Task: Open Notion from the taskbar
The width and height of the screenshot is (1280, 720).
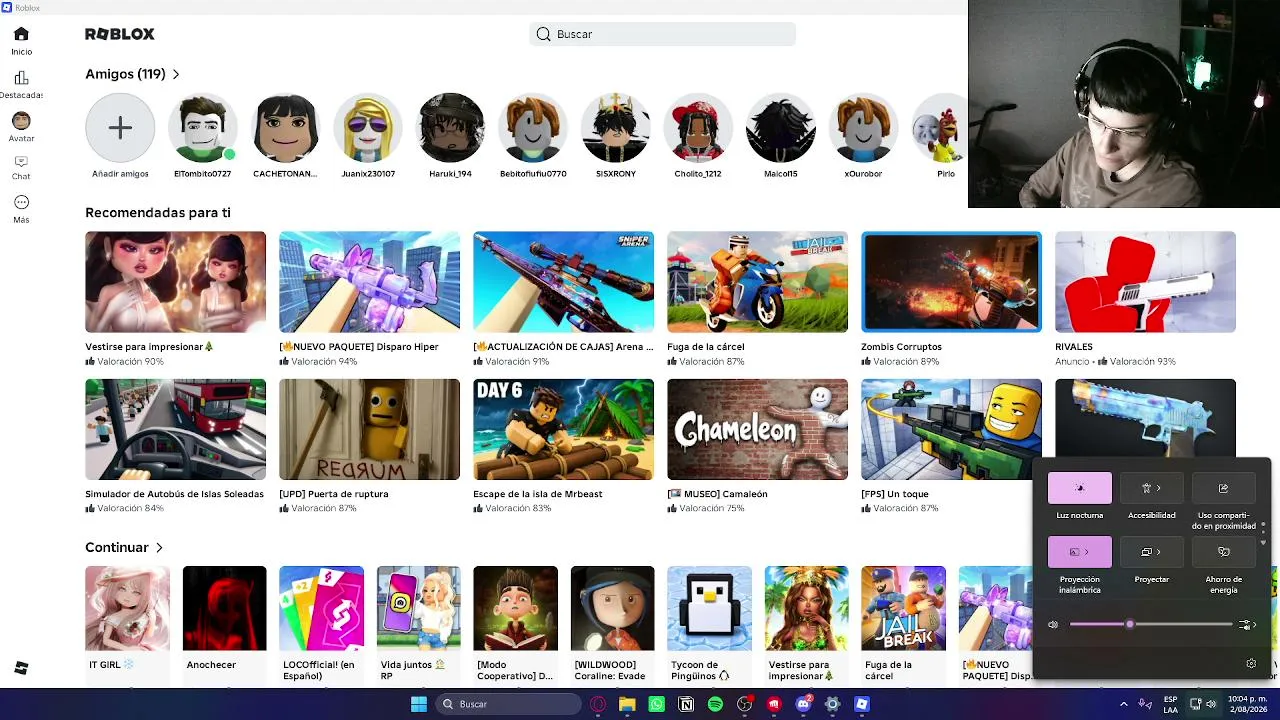Action: 686,704
